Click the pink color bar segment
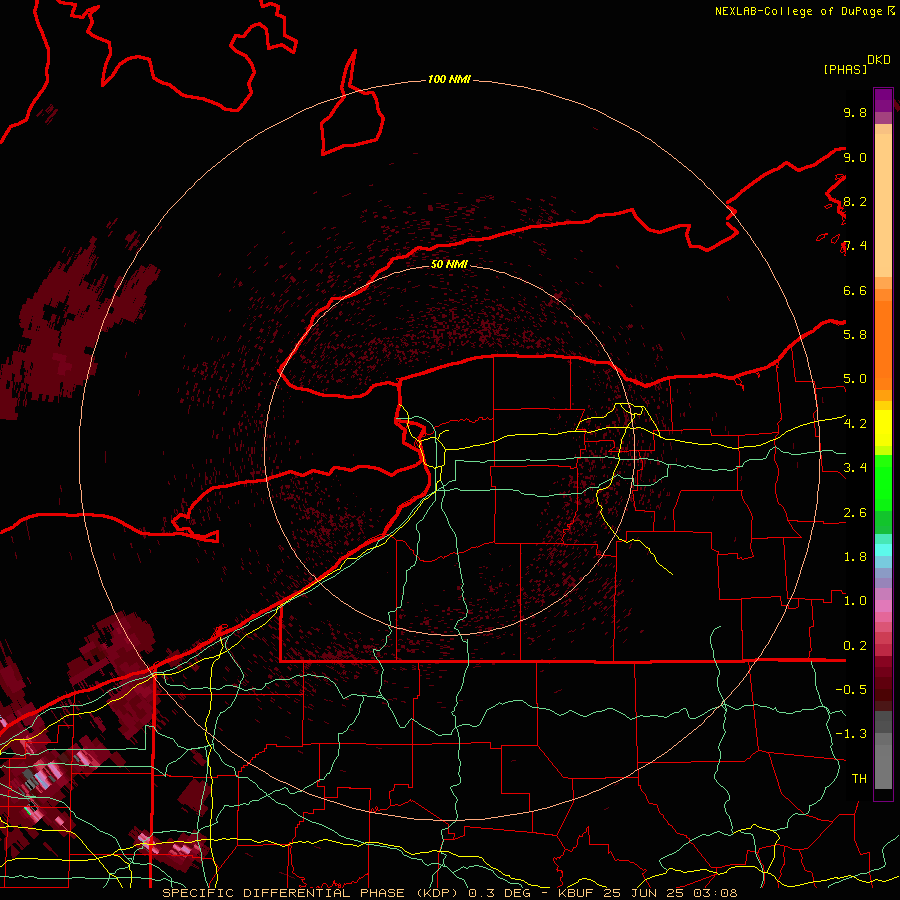900x900 pixels. point(883,606)
